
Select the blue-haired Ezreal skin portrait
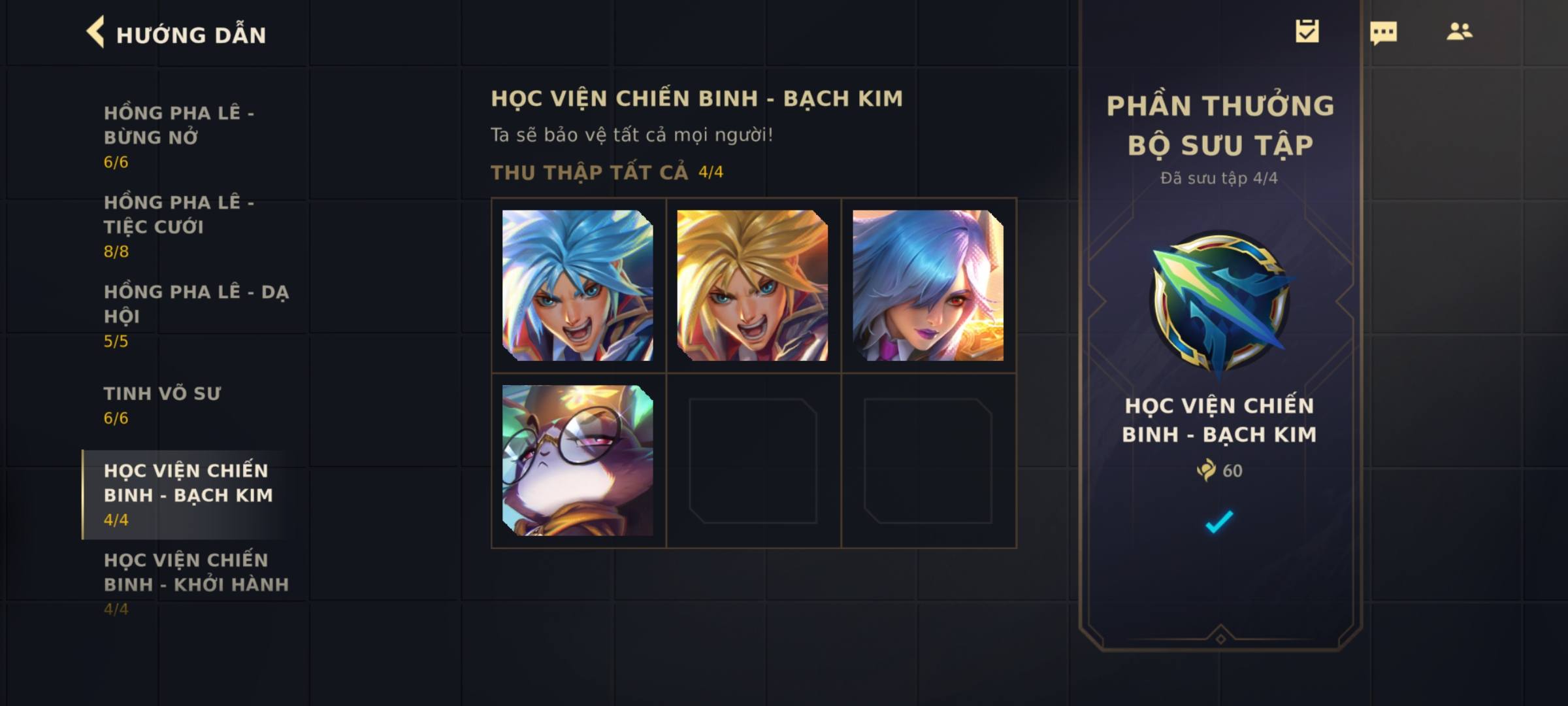578,286
